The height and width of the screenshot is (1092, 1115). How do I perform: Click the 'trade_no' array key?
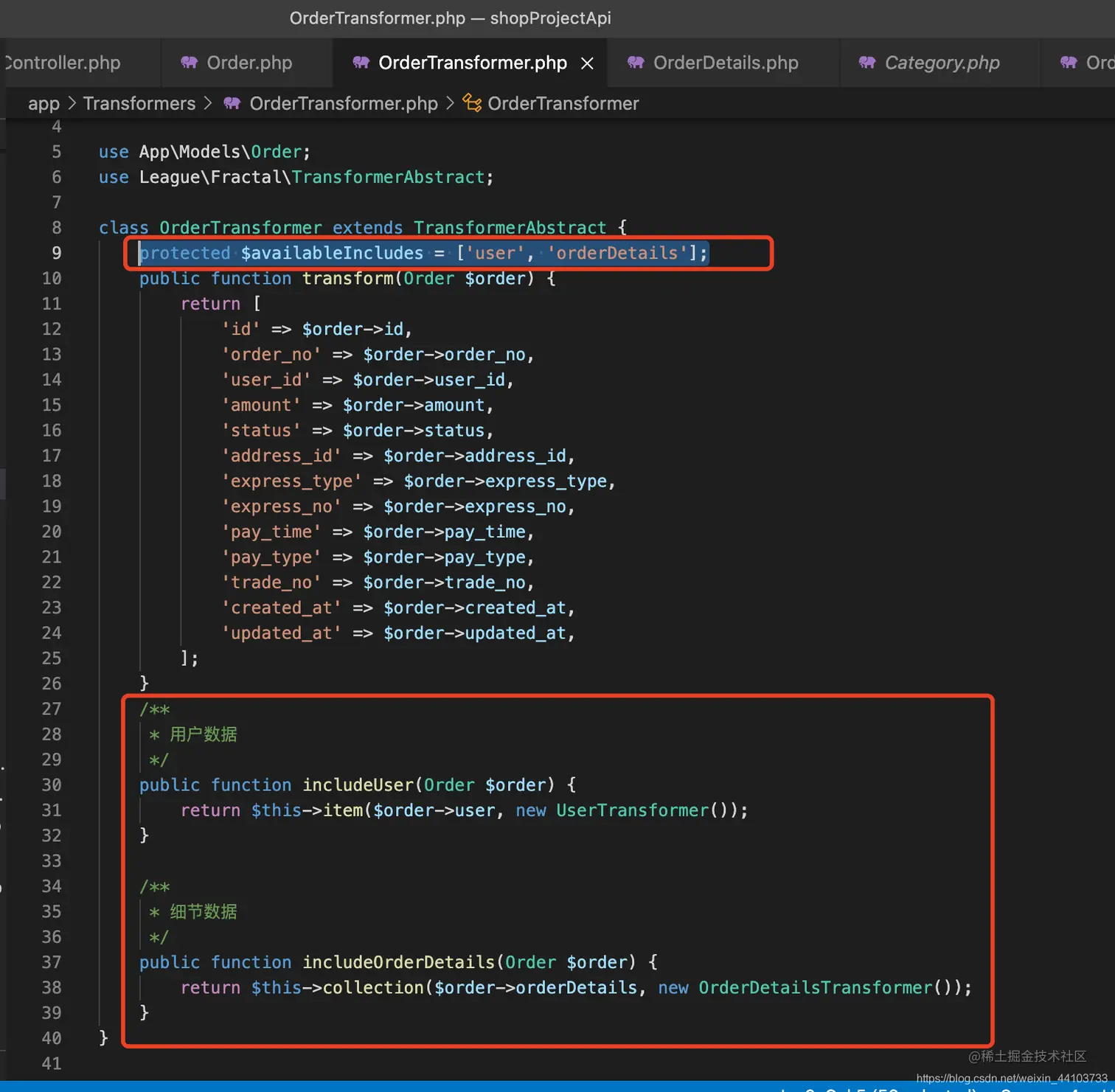tap(271, 582)
